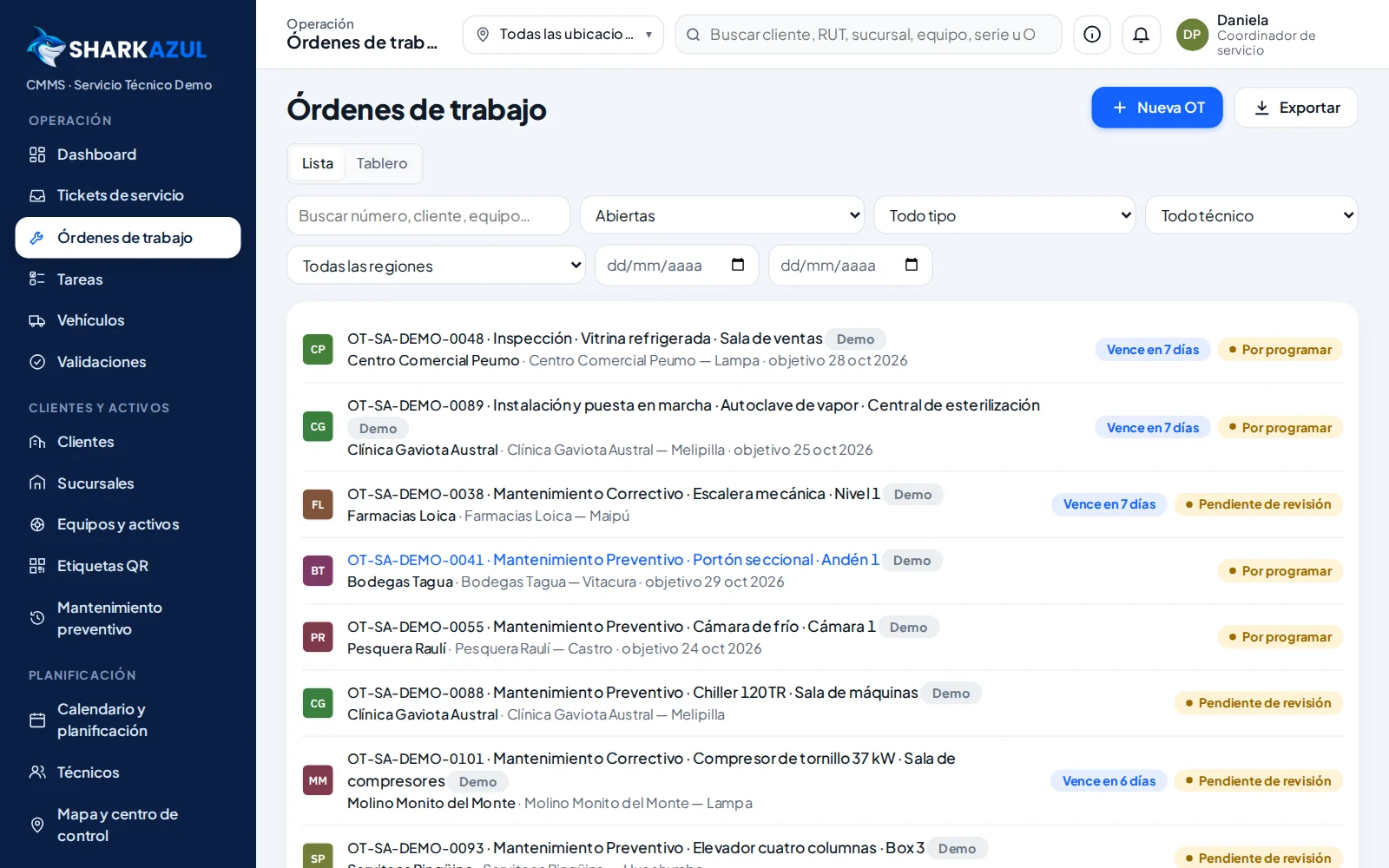
Task: Select Órdenes de trabajo in the sidebar
Action: (x=128, y=238)
